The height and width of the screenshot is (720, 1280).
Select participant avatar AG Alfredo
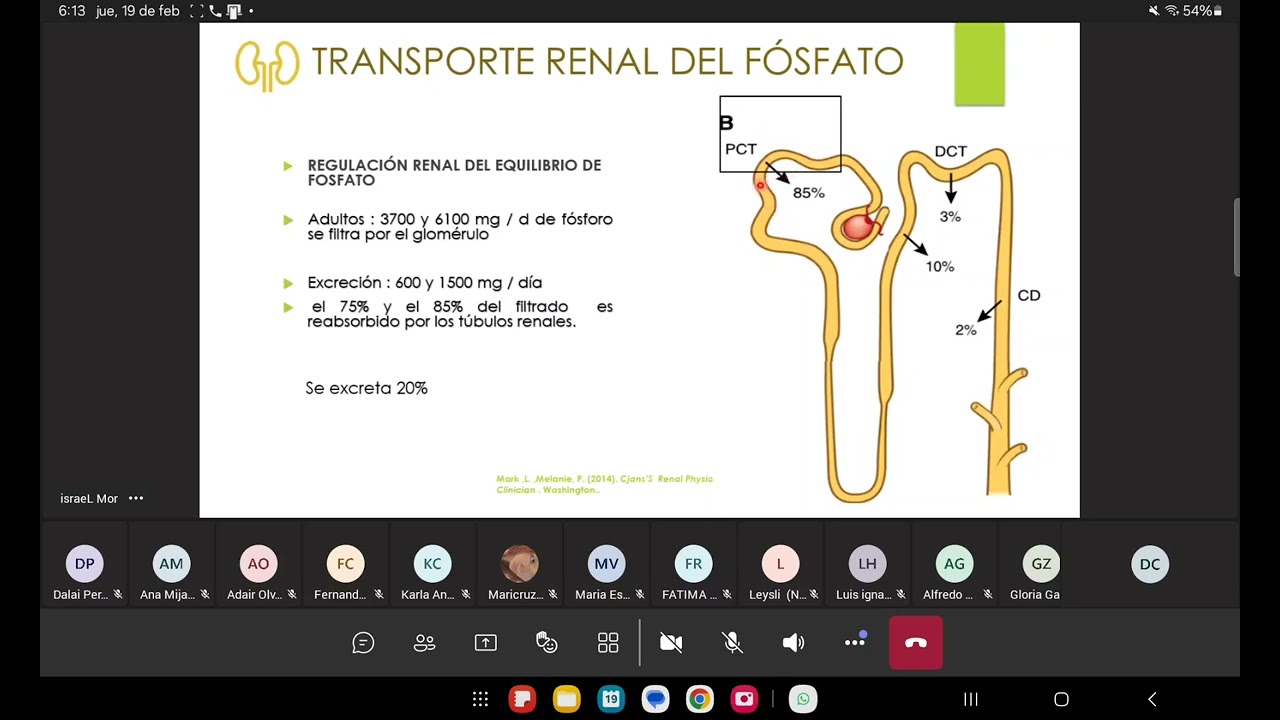click(954, 564)
